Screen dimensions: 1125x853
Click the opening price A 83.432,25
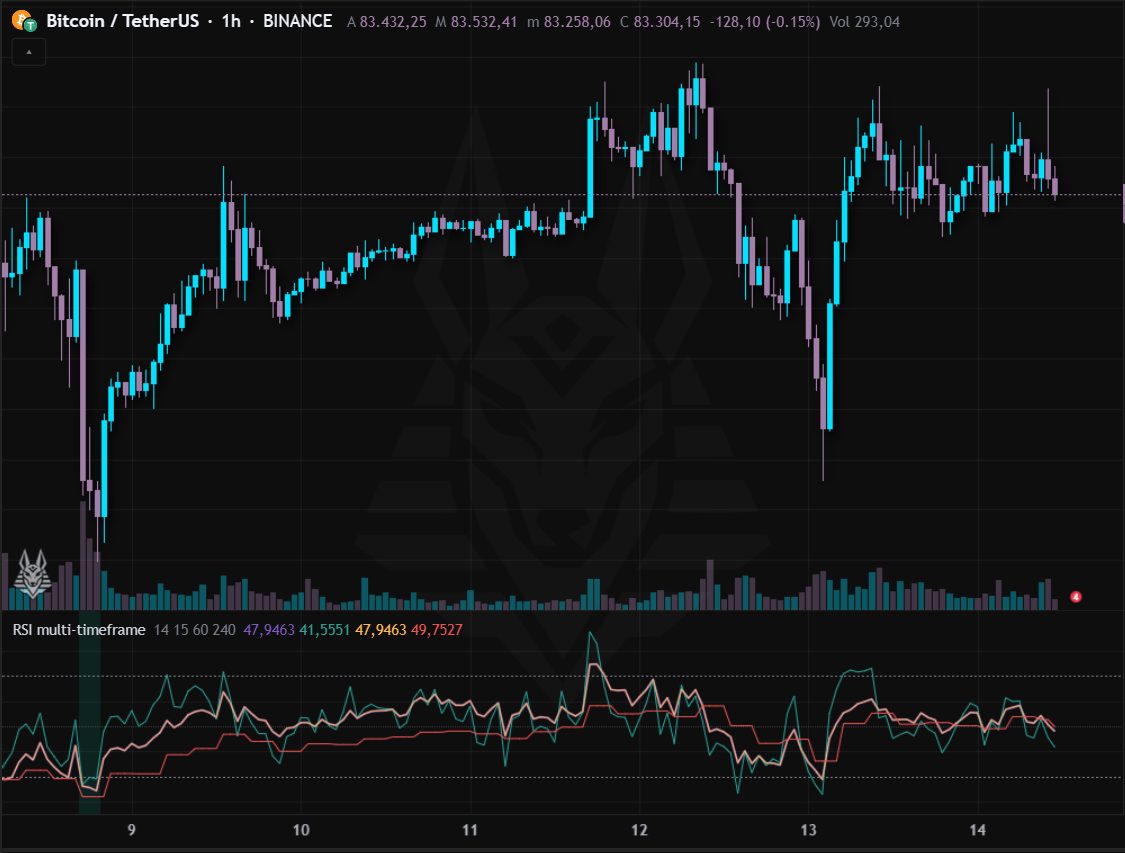pyautogui.click(x=387, y=22)
